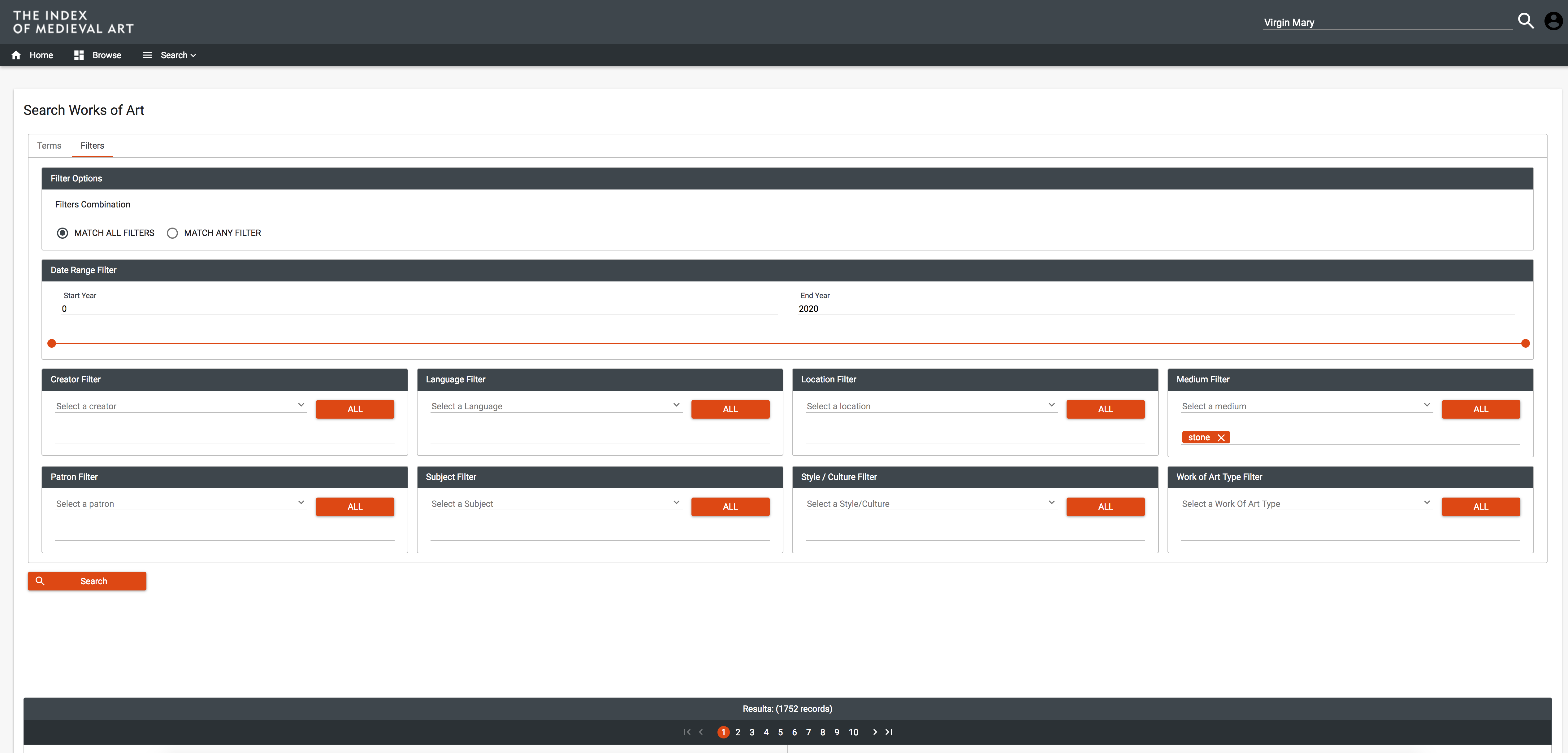
Task: Click ALL button in Work of Art Type Filter
Action: point(1481,507)
